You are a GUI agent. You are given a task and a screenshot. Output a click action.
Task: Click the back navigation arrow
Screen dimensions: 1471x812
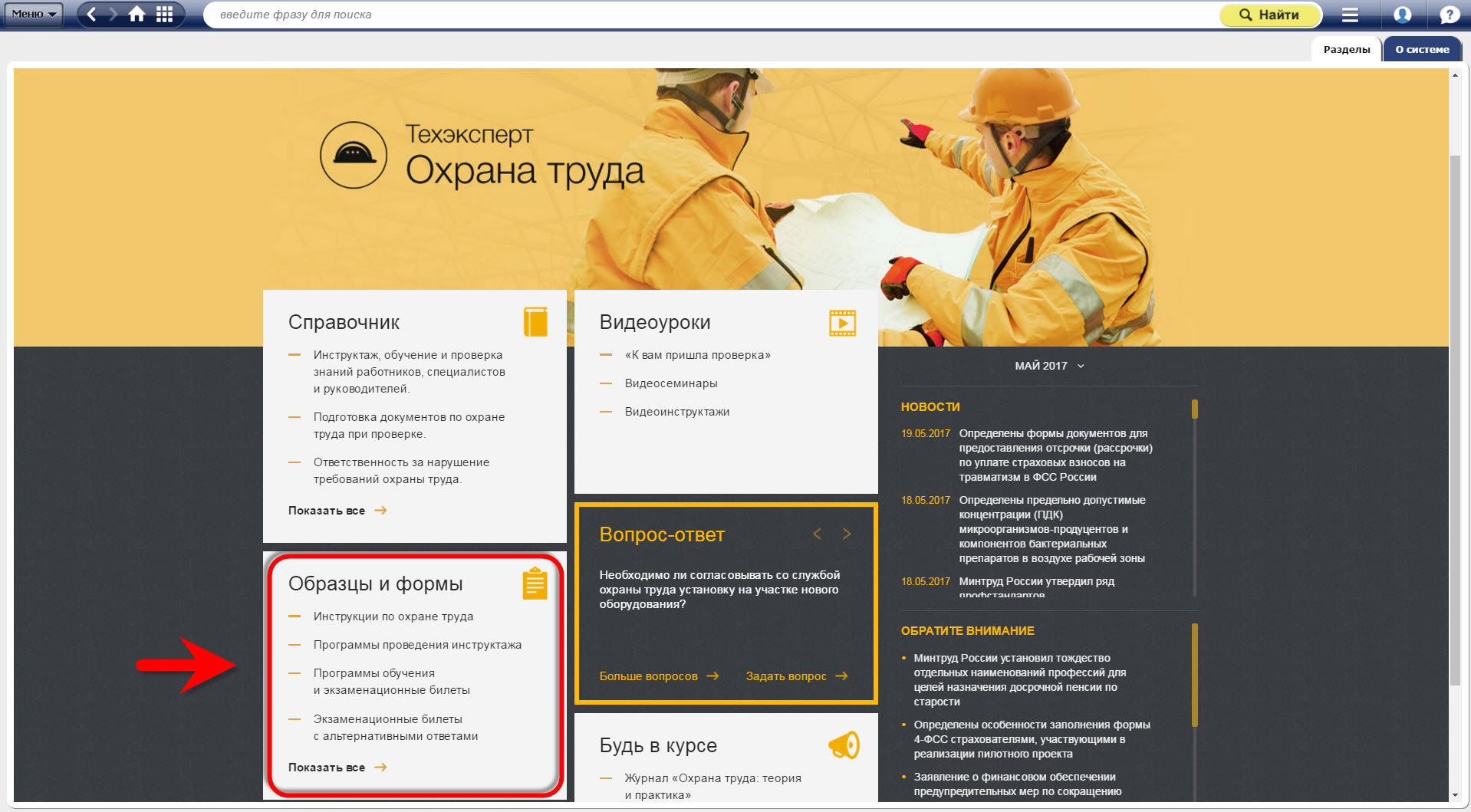91,14
